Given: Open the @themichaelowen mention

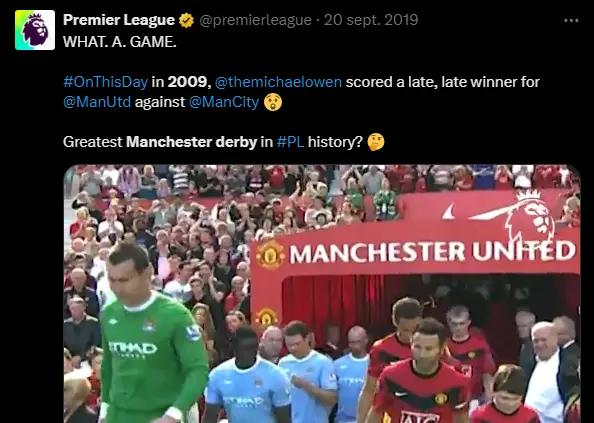Looking at the screenshot, I should click(278, 82).
